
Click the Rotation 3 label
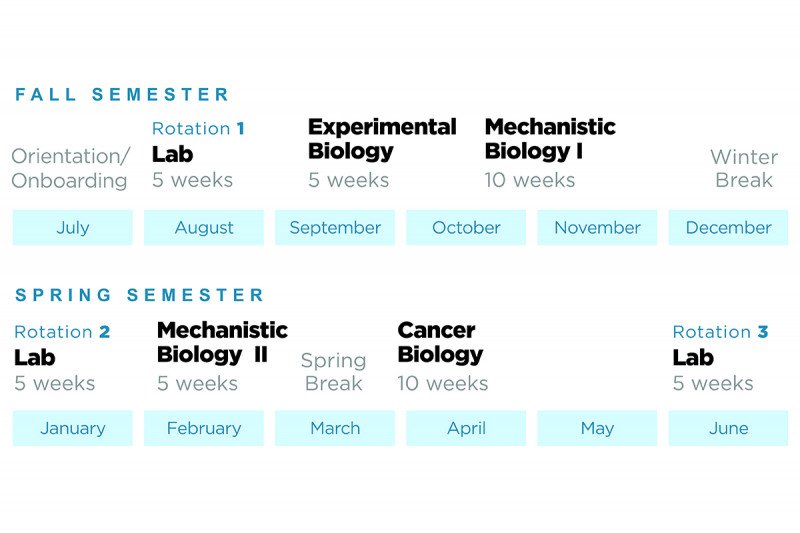pos(720,332)
